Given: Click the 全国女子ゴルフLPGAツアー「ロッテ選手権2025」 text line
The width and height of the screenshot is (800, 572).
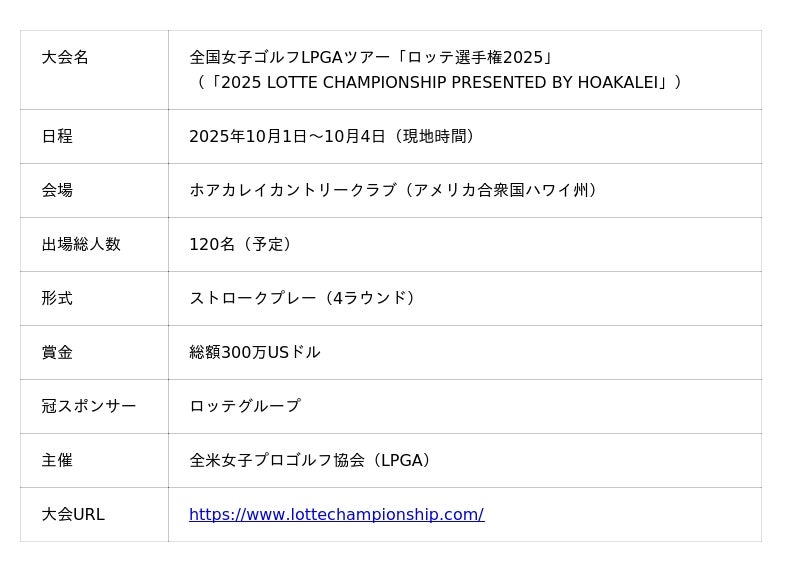Looking at the screenshot, I should pyautogui.click(x=371, y=58).
